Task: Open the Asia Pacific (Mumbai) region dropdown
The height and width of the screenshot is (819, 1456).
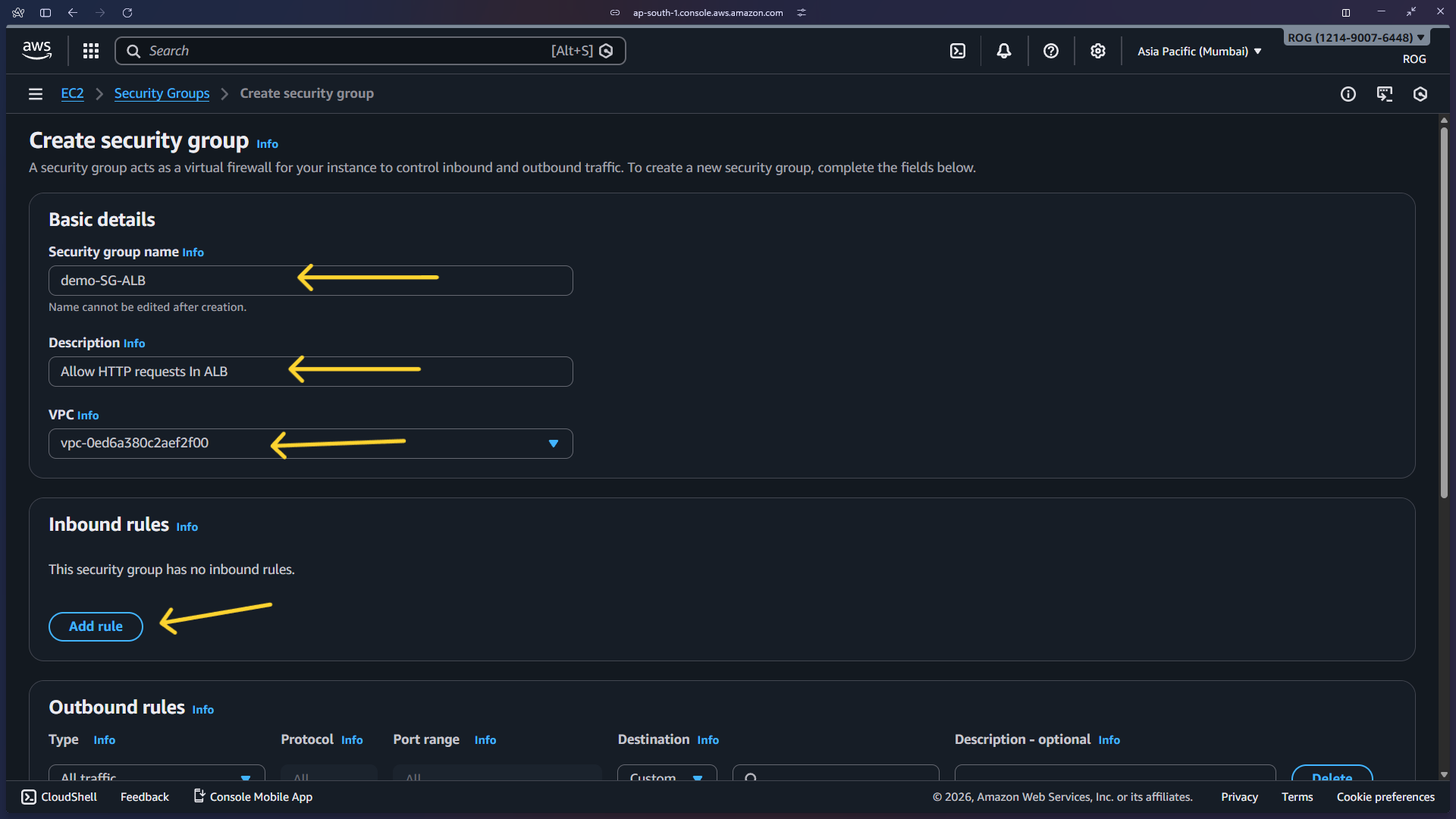Action: click(x=1198, y=51)
